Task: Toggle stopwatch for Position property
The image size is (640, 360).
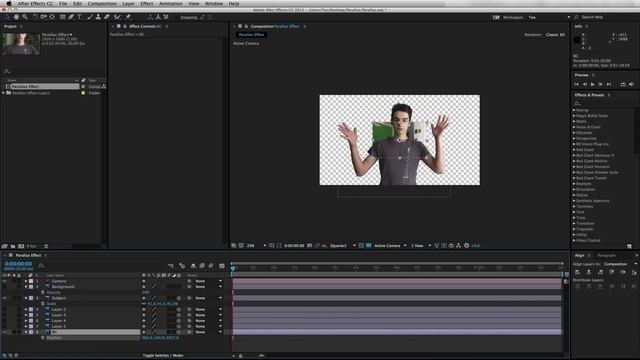Action: (42, 338)
